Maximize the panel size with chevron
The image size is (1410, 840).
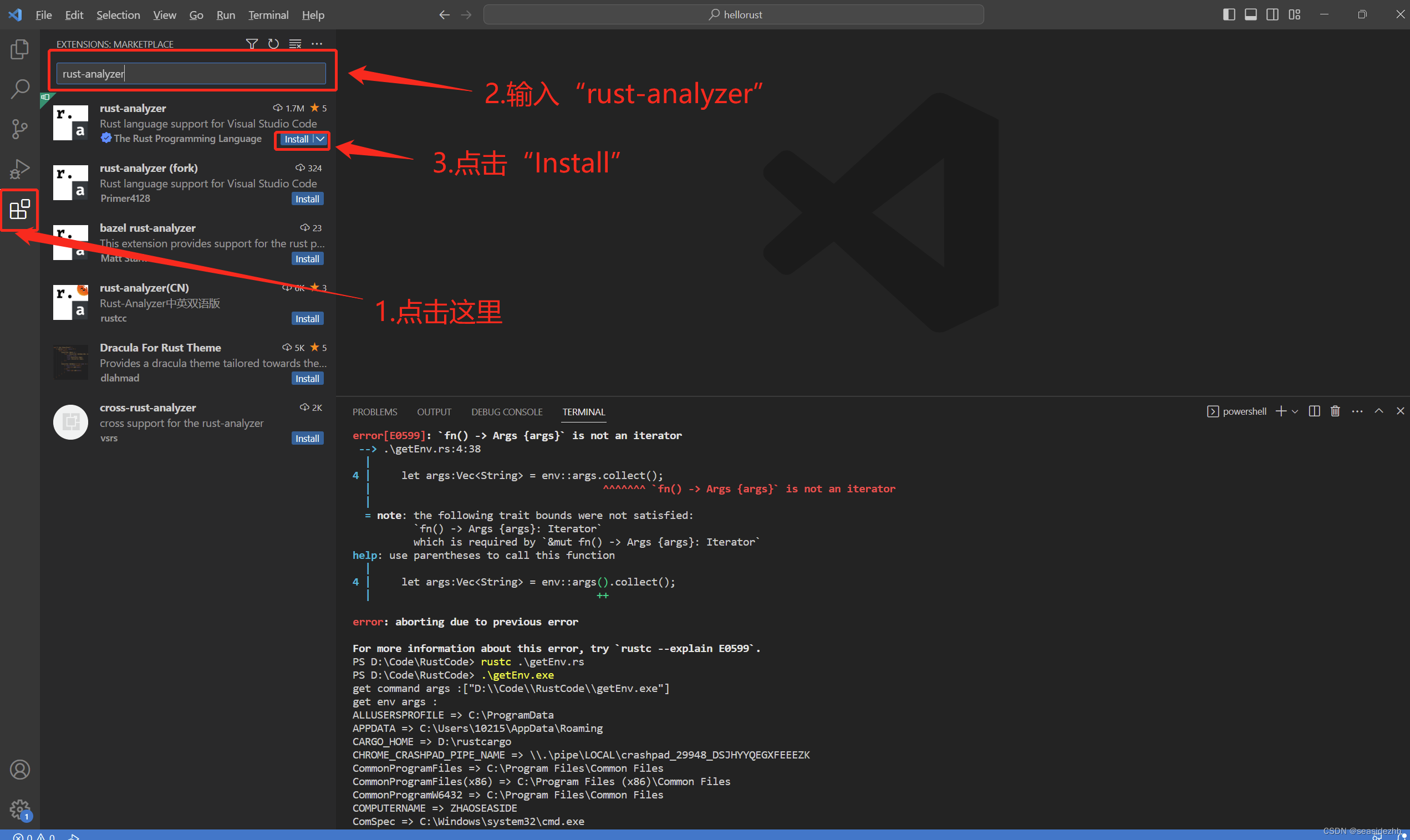(1379, 411)
